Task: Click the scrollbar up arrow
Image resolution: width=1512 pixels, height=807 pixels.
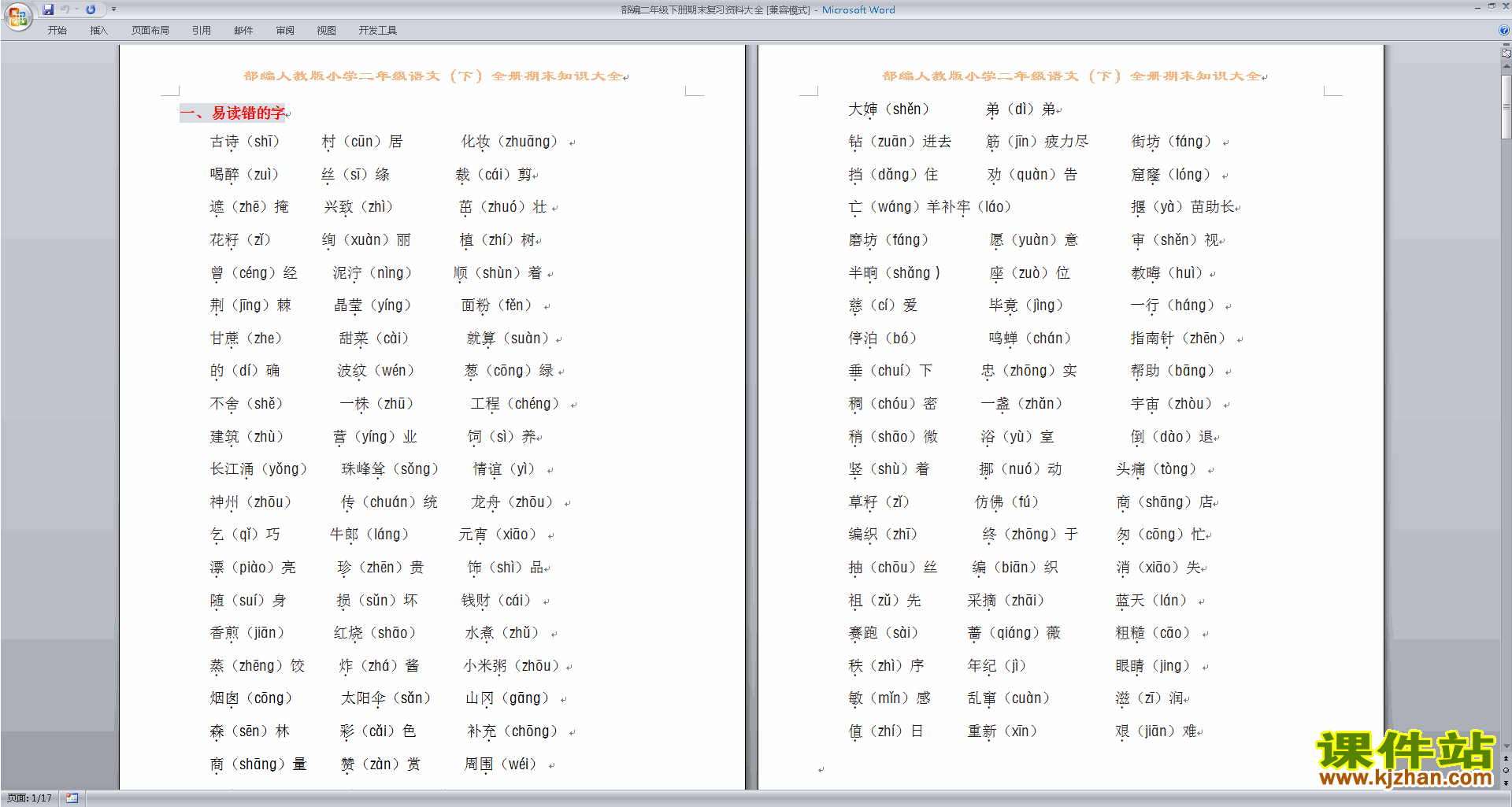Action: pos(1506,68)
